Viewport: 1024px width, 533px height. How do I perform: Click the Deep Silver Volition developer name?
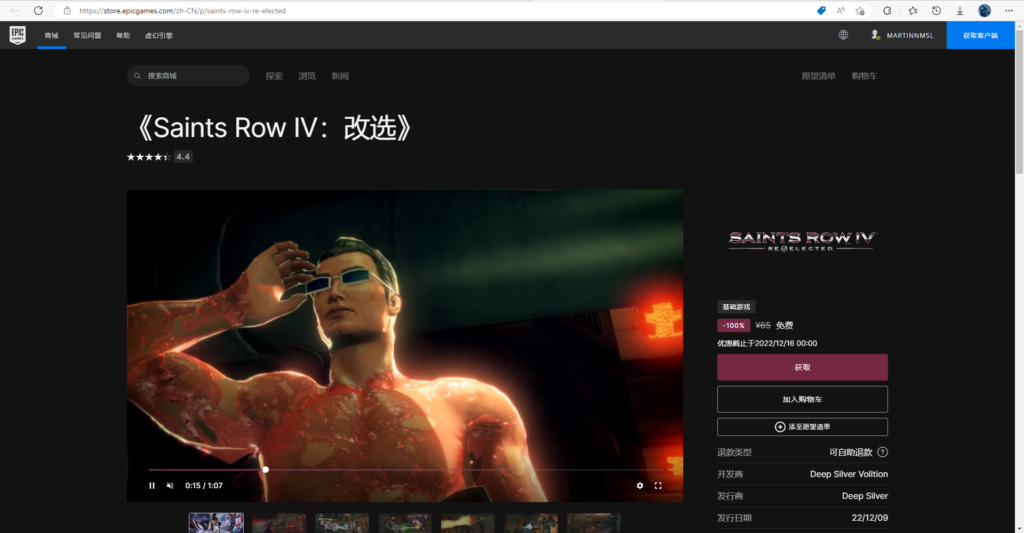coord(848,474)
